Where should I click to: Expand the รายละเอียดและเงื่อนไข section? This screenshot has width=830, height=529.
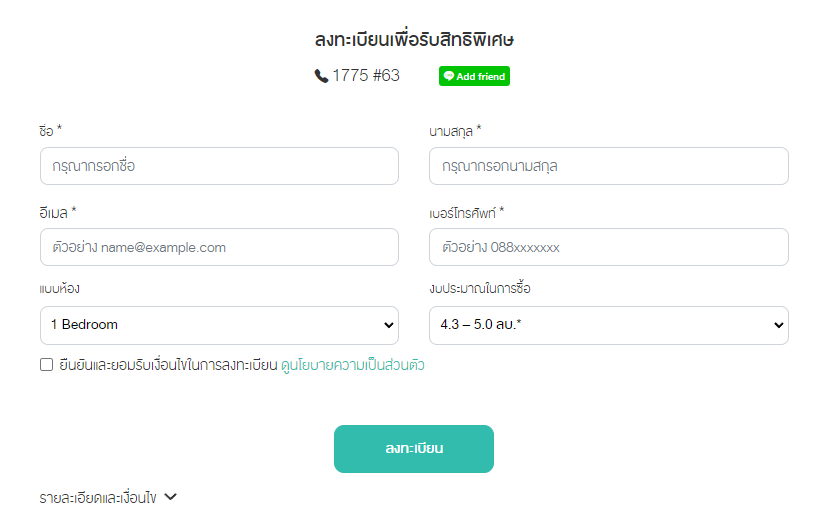coord(108,498)
